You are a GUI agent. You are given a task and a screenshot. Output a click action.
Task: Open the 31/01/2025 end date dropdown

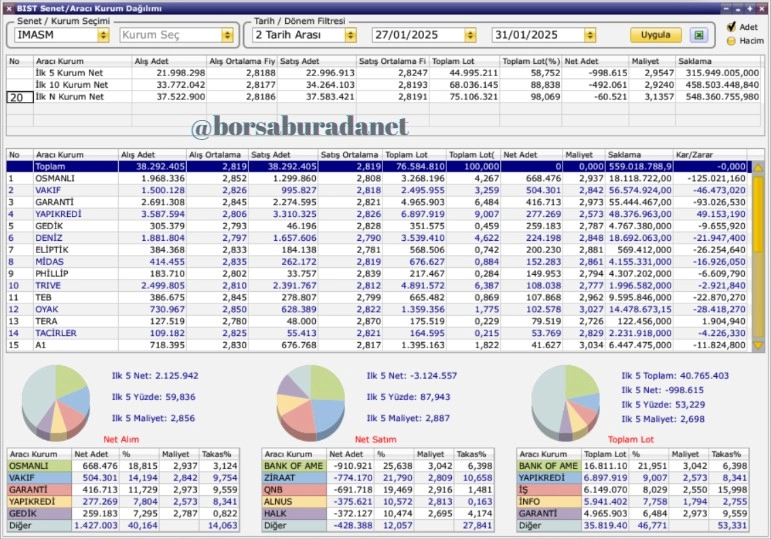(x=590, y=35)
